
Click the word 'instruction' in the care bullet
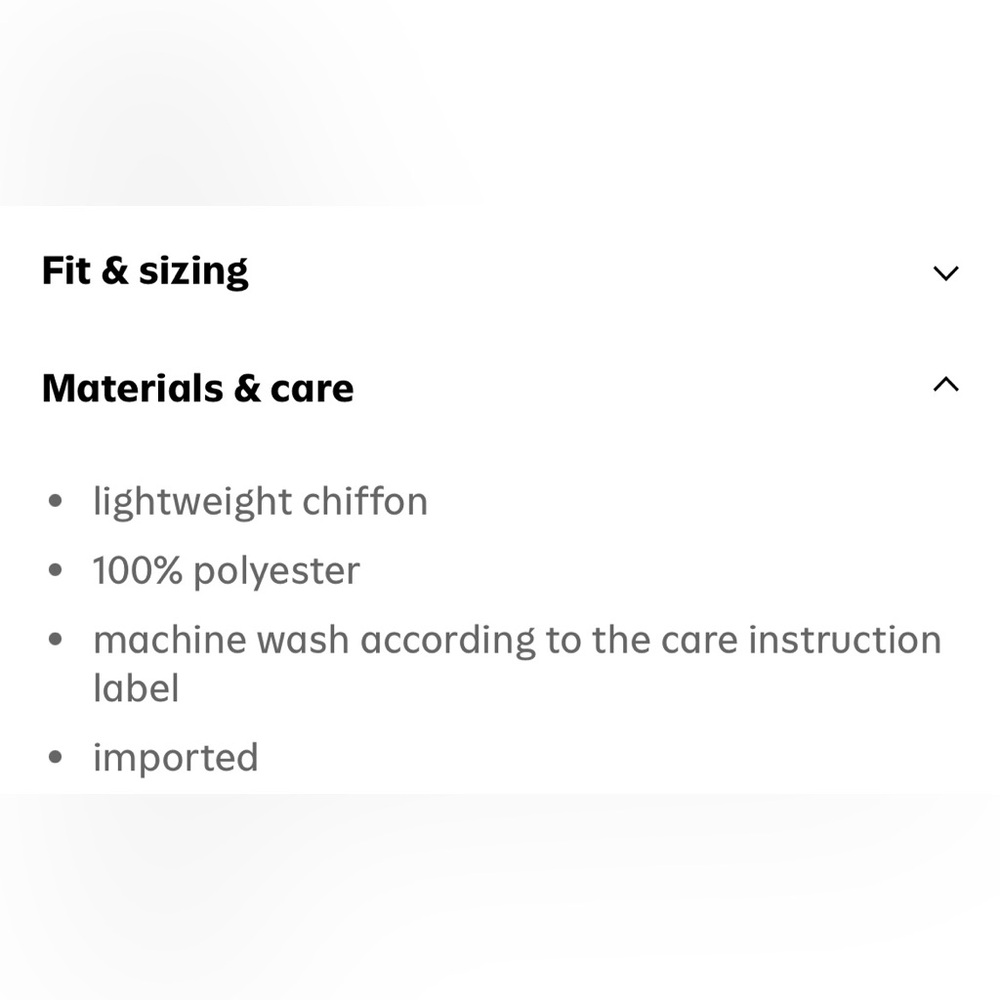point(845,640)
